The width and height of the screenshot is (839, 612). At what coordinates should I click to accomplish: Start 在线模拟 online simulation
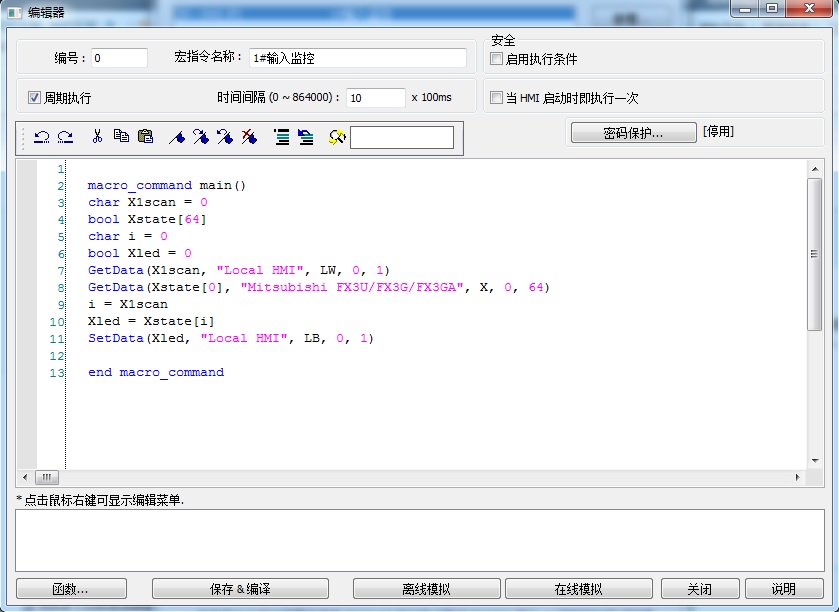tap(578, 589)
